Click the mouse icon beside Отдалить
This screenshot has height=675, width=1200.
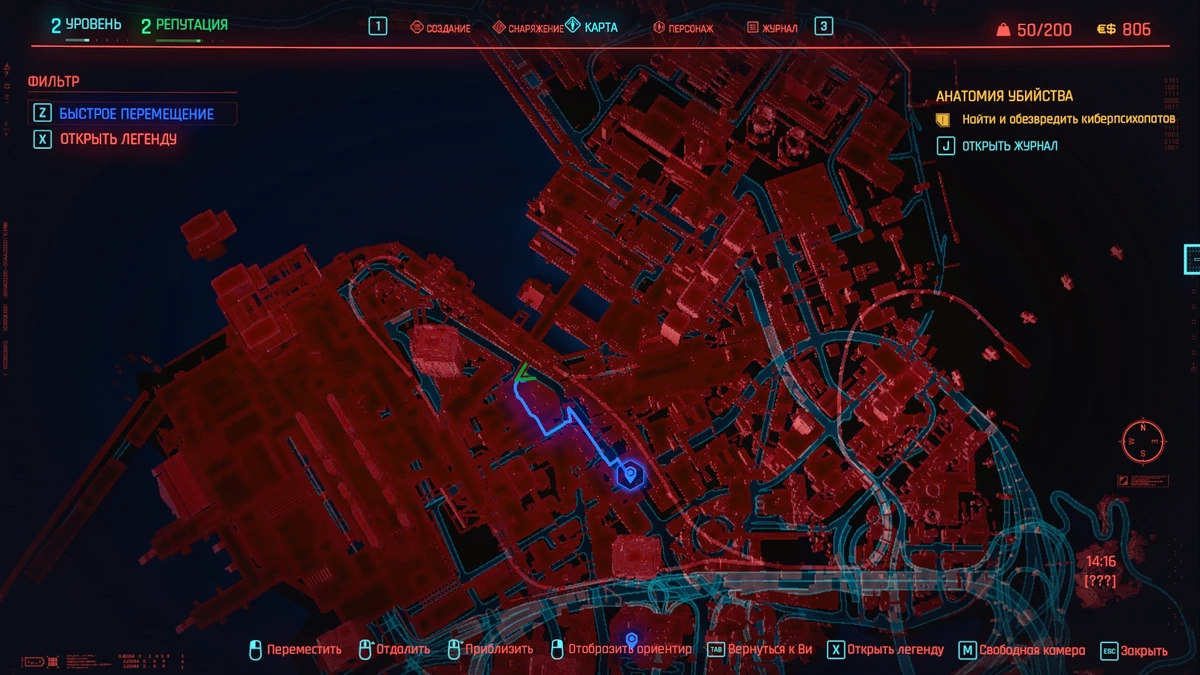pos(365,650)
